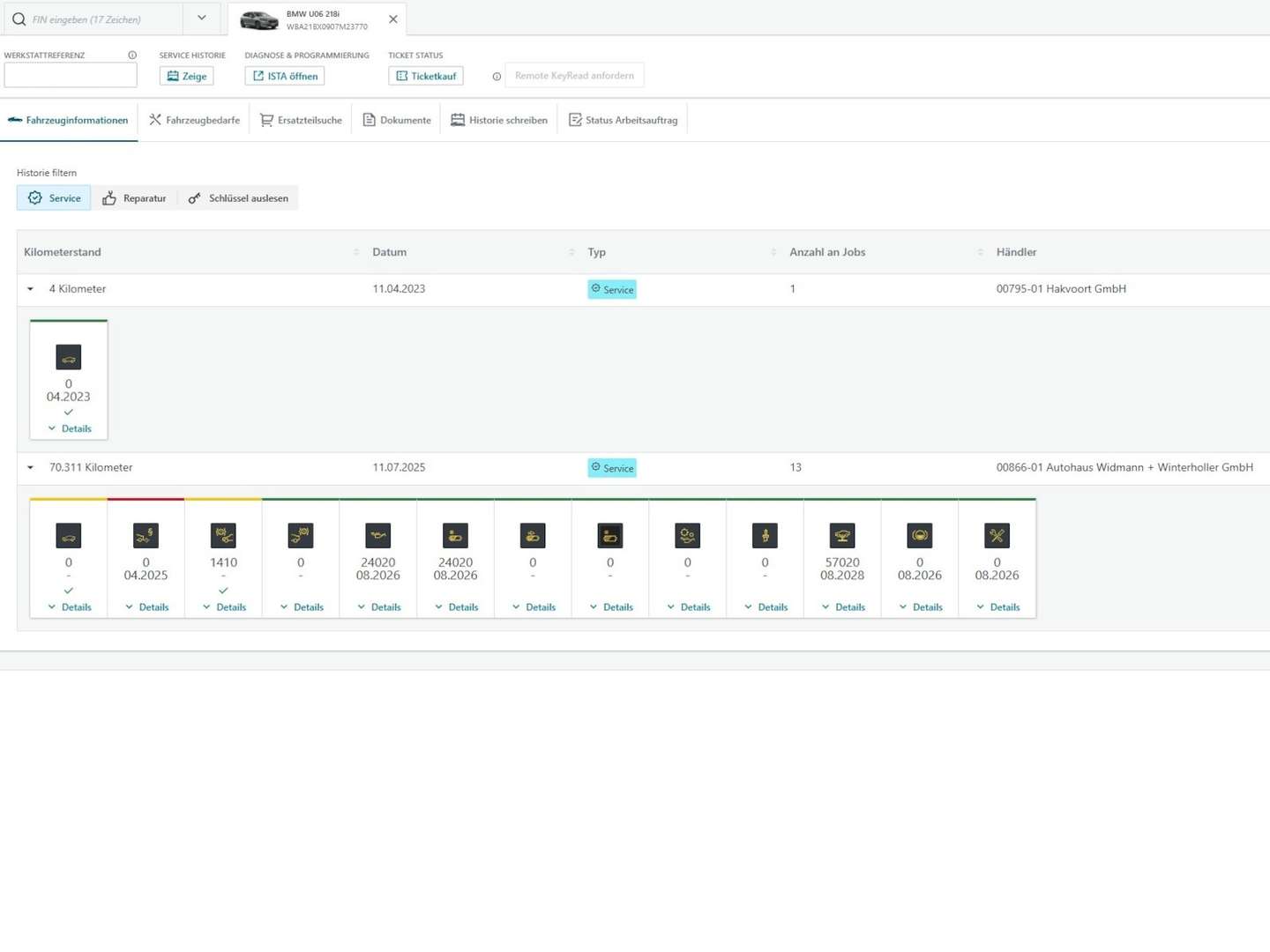This screenshot has width=1270, height=952.
Task: Click the vehicle check icon showing 57020
Action: click(x=842, y=535)
